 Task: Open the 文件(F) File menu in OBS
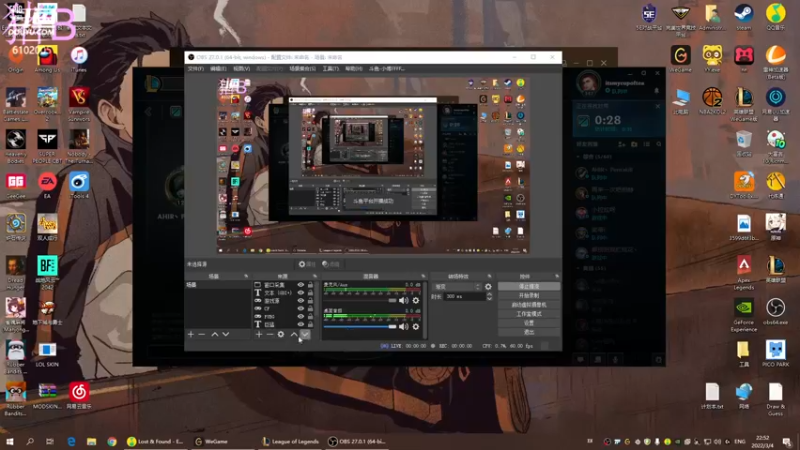[x=195, y=68]
